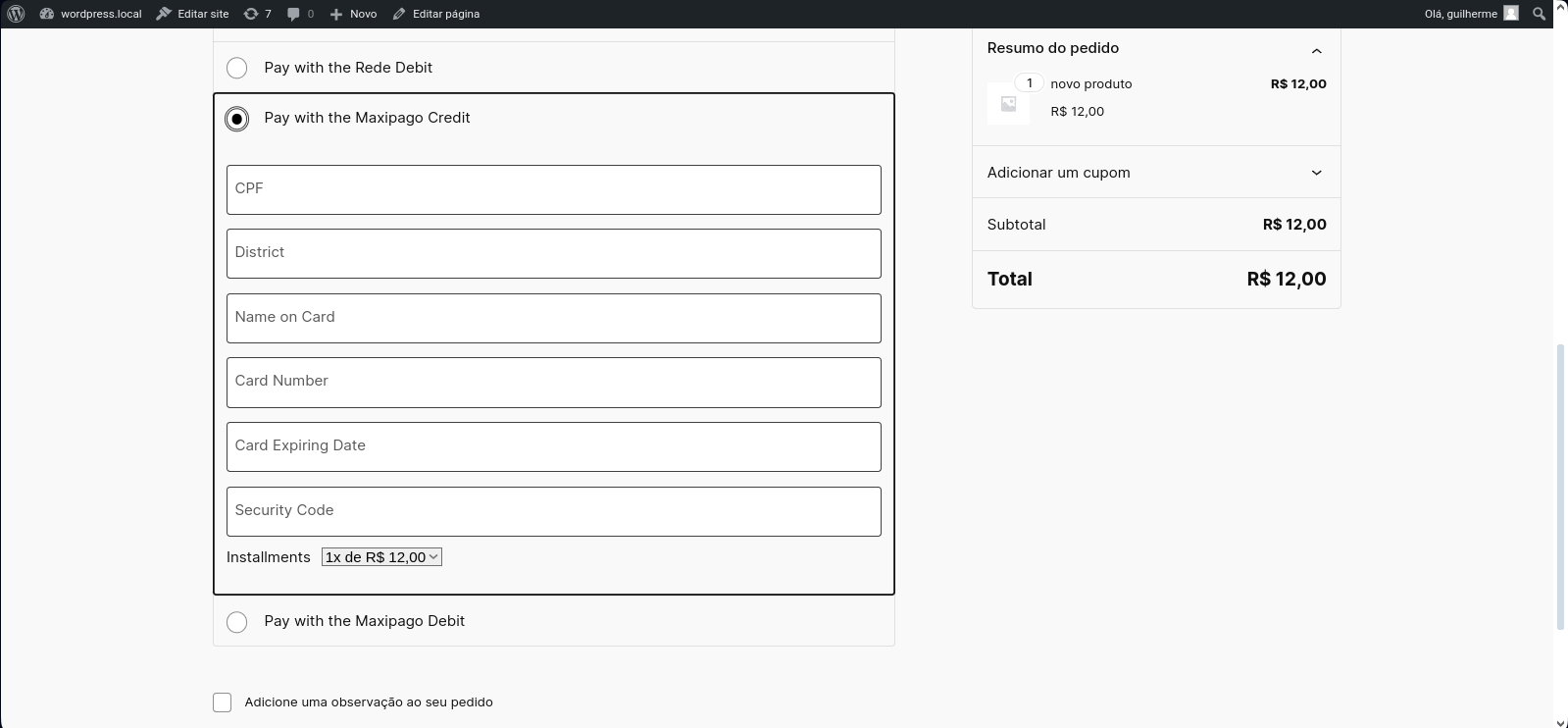Open the wordpress.local site menu

click(x=90, y=14)
